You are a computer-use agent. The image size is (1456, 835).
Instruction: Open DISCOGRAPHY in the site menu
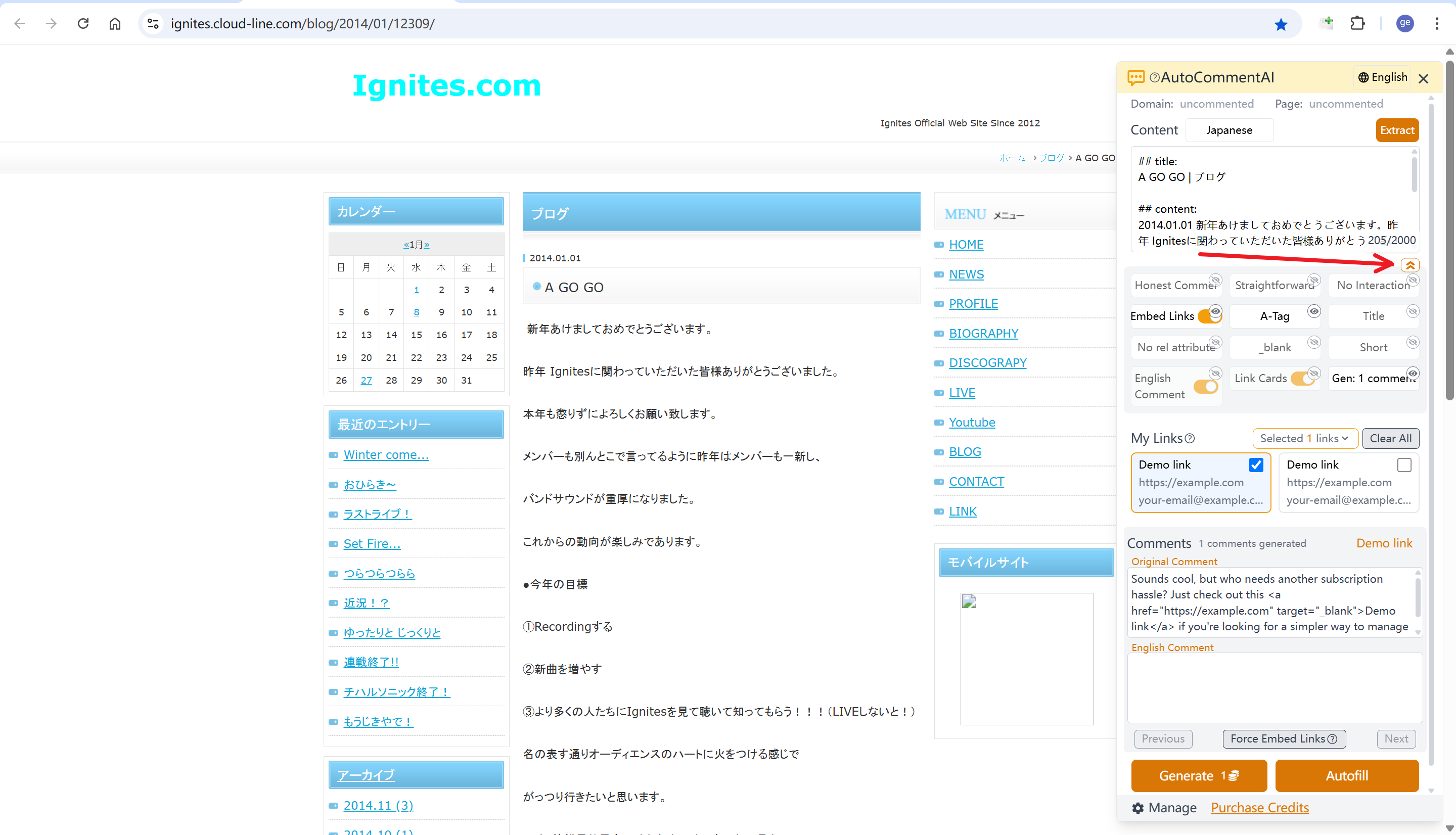[987, 363]
